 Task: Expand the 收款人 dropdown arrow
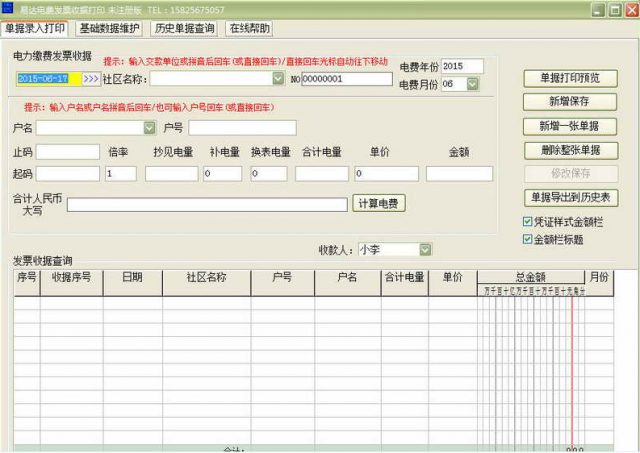425,249
